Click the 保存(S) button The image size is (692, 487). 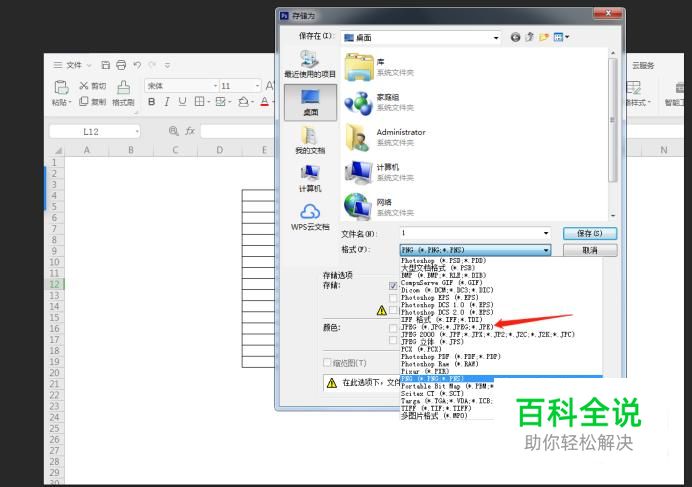(x=590, y=233)
